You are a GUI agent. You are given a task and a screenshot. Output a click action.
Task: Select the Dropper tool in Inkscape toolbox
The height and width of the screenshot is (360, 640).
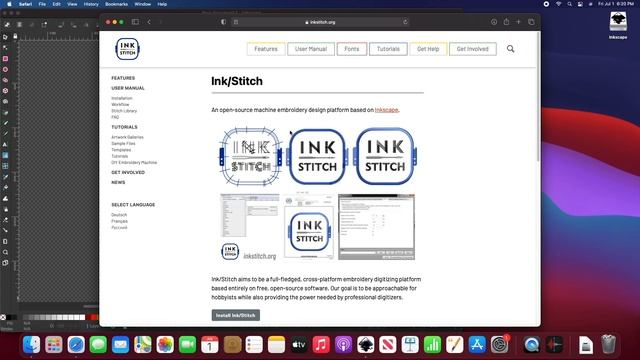tap(5, 177)
